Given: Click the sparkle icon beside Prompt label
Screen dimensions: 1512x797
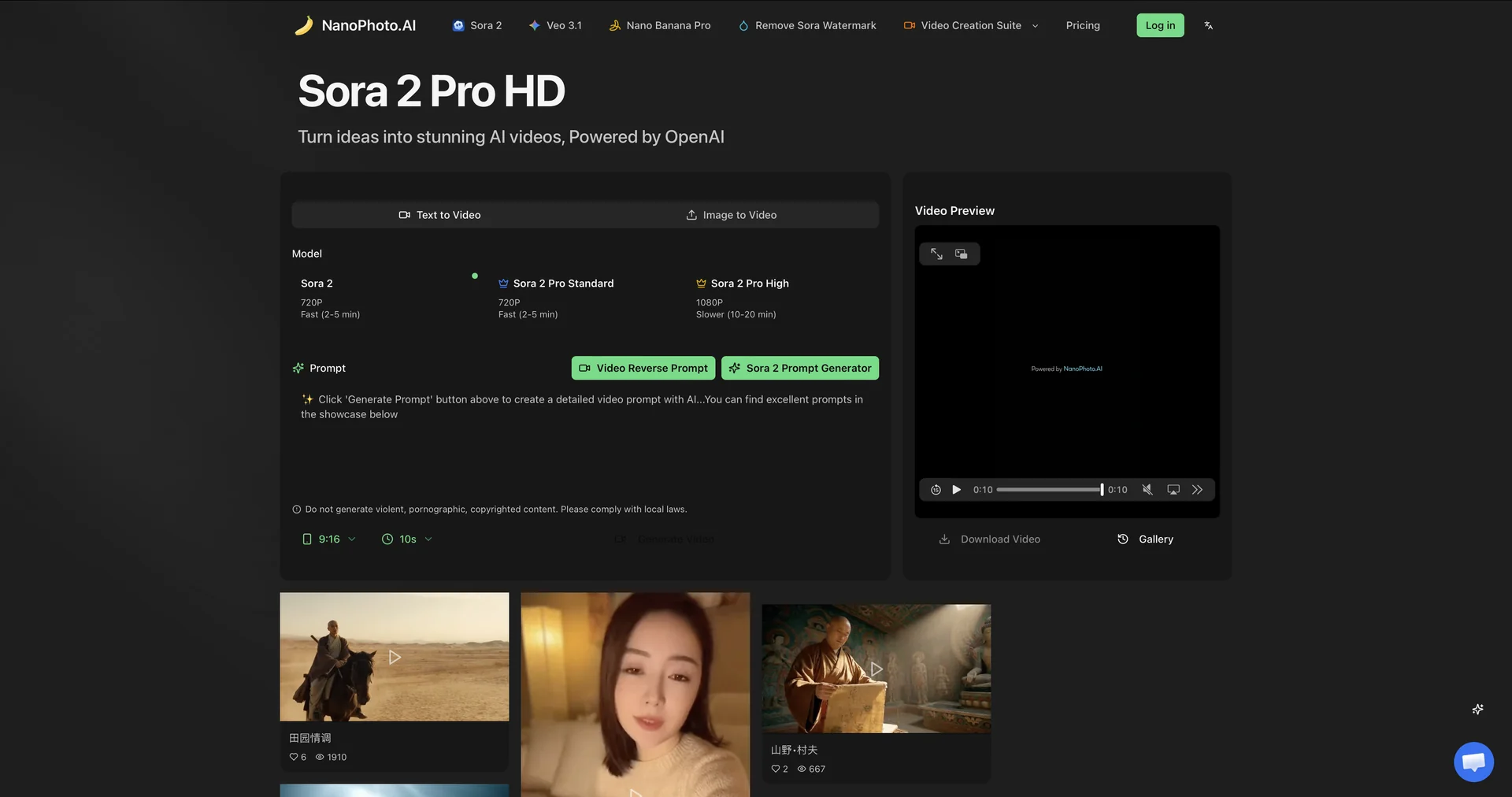Looking at the screenshot, I should coord(298,368).
